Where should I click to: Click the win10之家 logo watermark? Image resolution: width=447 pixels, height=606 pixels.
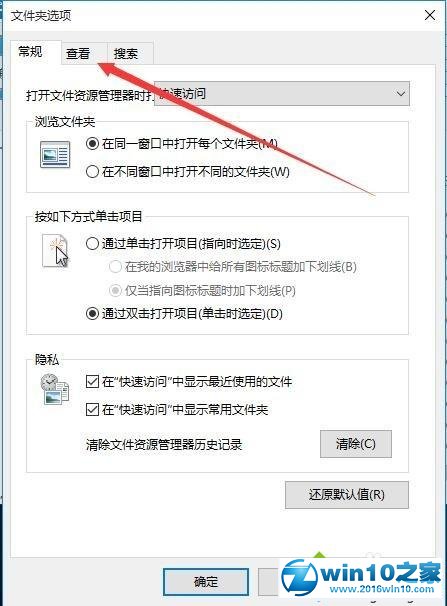click(361, 577)
